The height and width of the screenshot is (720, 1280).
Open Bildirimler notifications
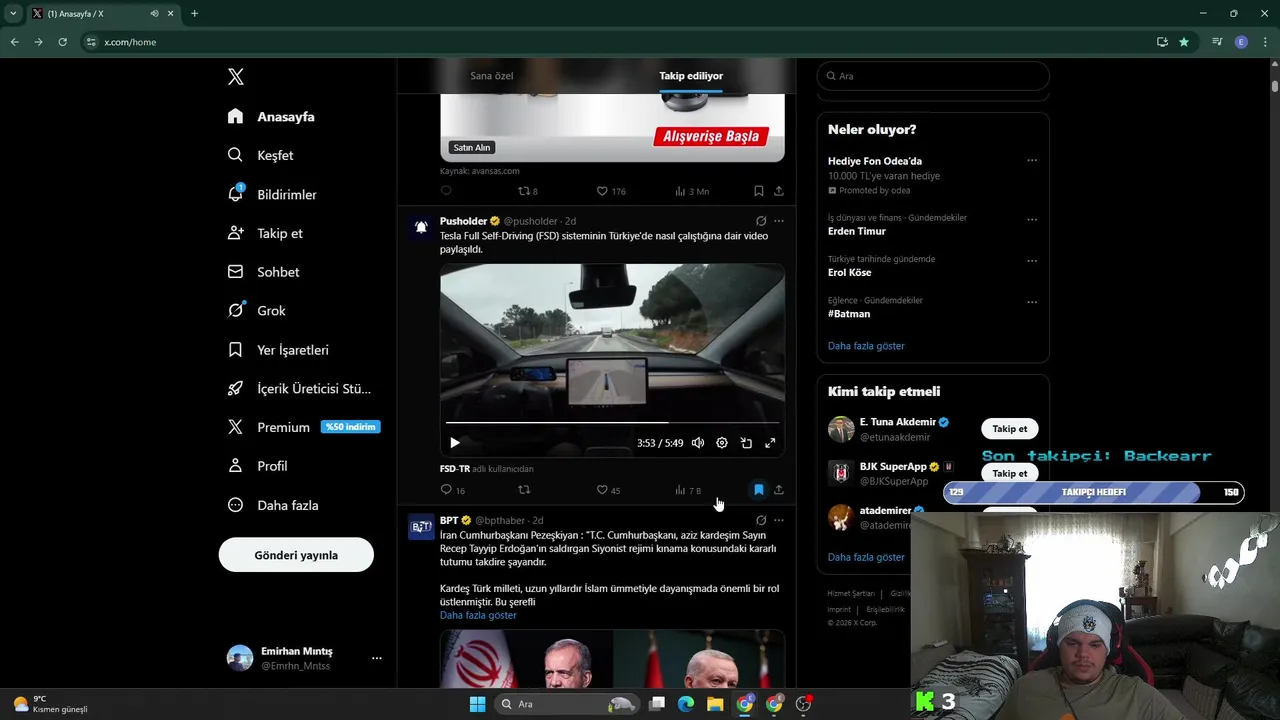coord(272,194)
